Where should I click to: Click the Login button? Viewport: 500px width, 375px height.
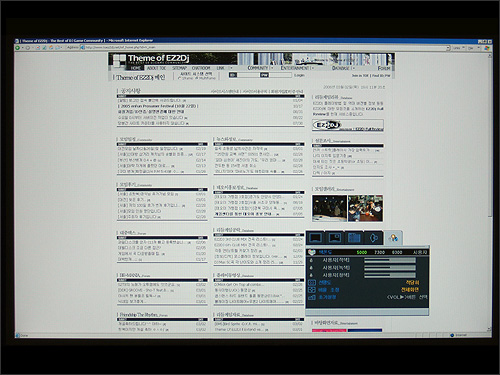[299, 75]
